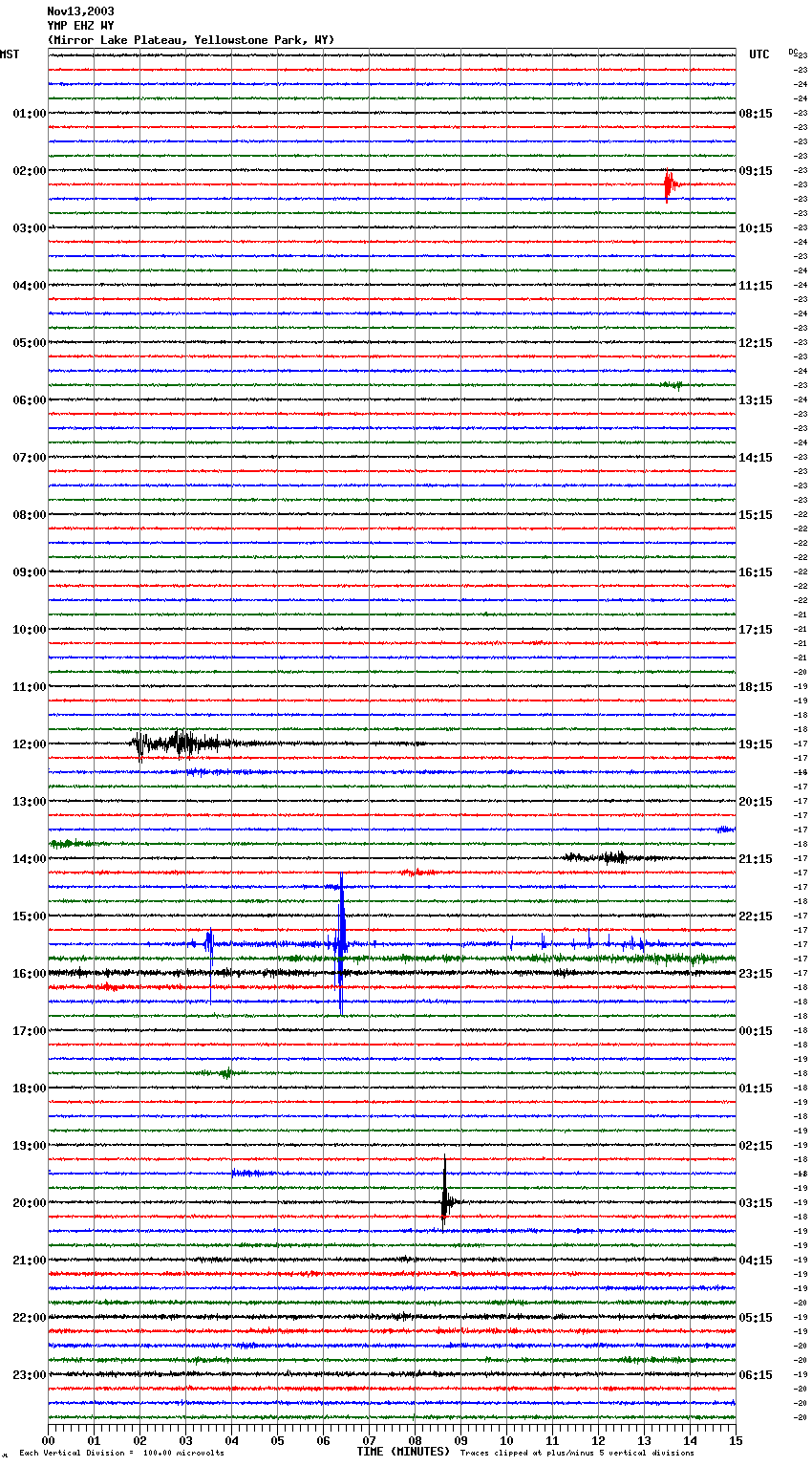
Task: Select the 13:00 MST time label
Action: pos(30,802)
